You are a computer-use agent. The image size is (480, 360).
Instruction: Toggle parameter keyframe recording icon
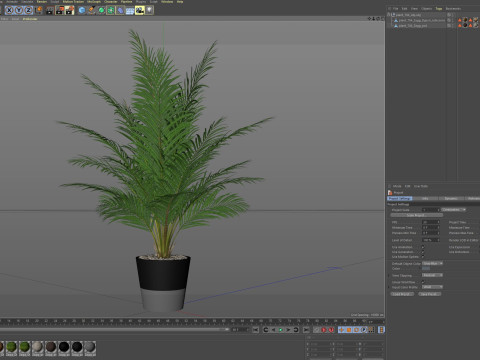(364, 330)
